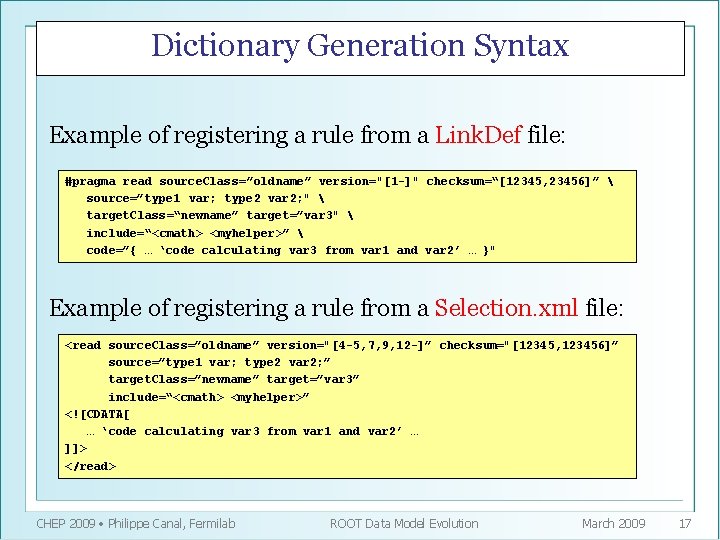Click footer text "ROOT Data Model Evolution"
This screenshot has height=540, width=720.
404,523
